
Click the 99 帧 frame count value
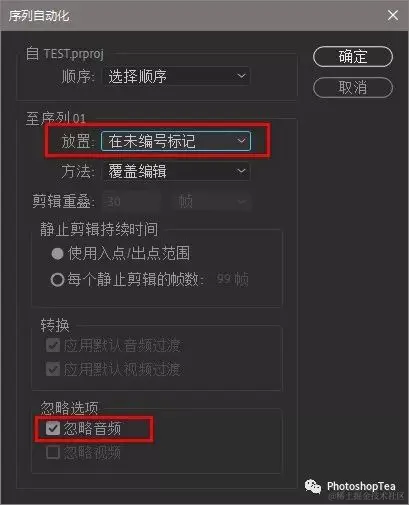click(x=232, y=279)
